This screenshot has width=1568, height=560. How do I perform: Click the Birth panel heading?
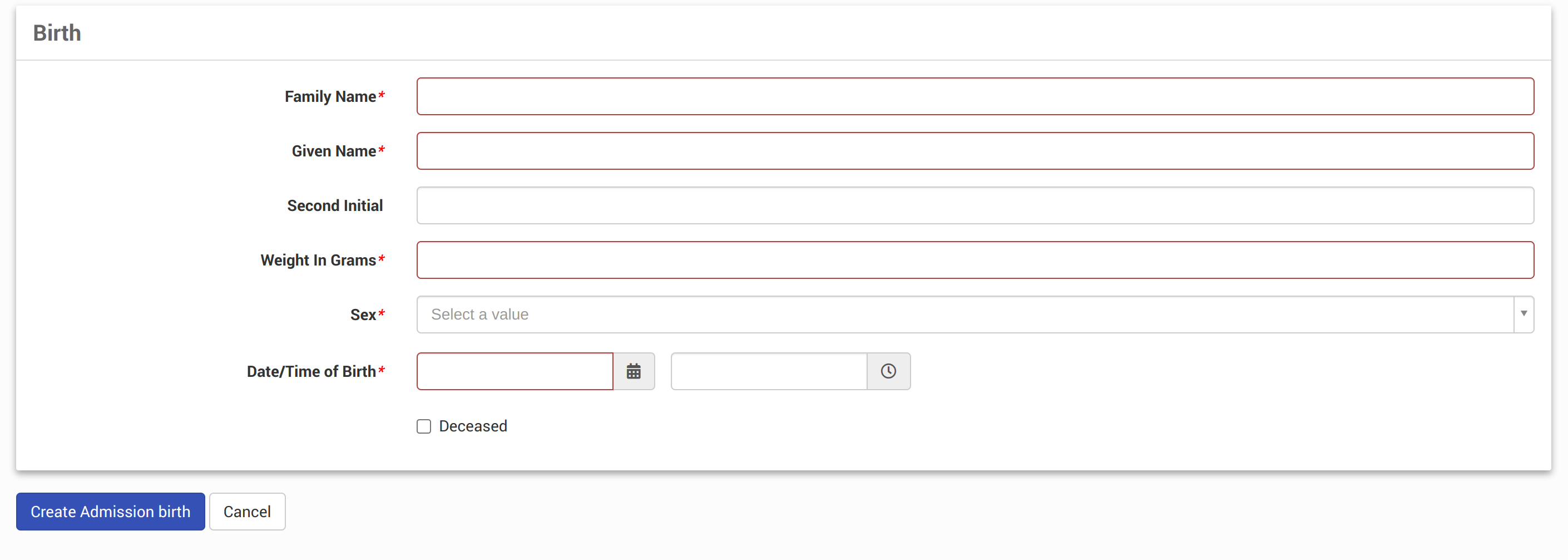click(x=57, y=33)
